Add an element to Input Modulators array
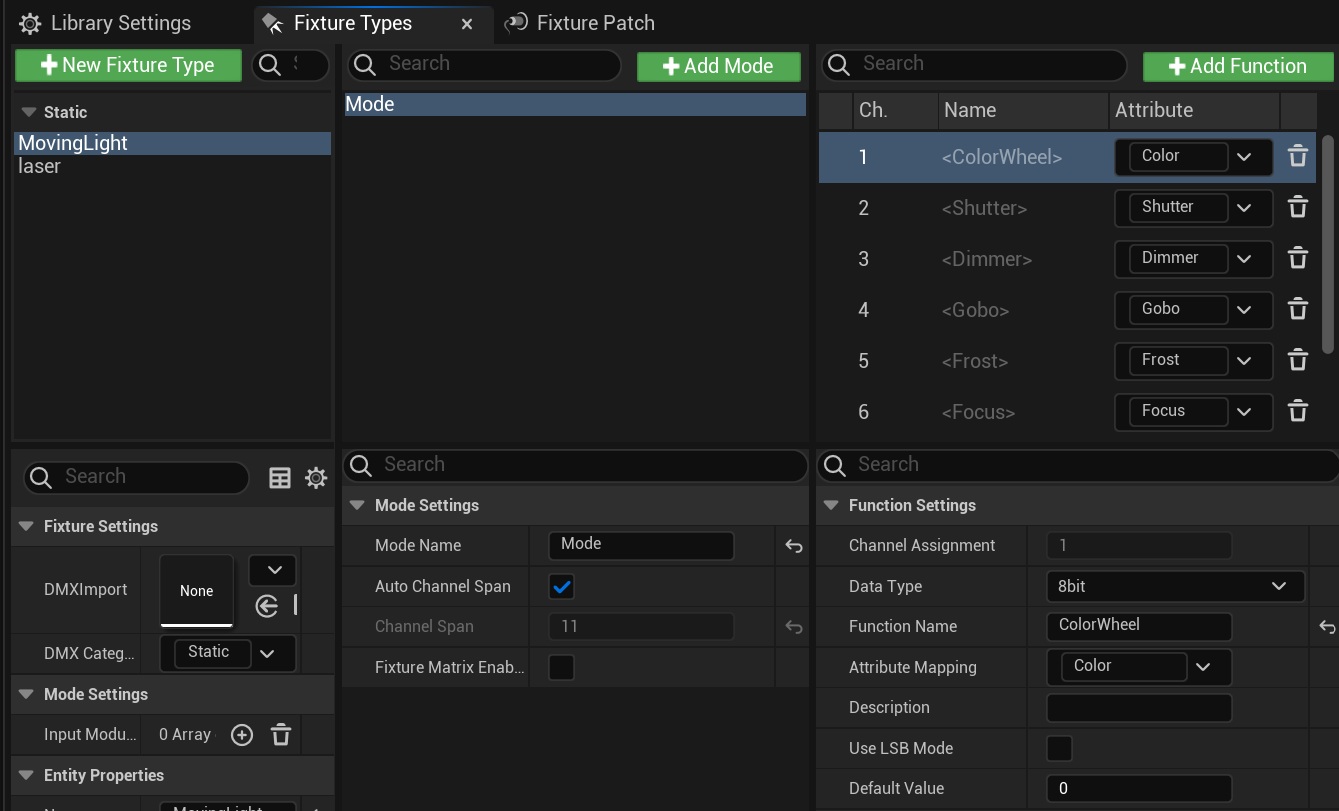The image size is (1339, 811). (242, 735)
